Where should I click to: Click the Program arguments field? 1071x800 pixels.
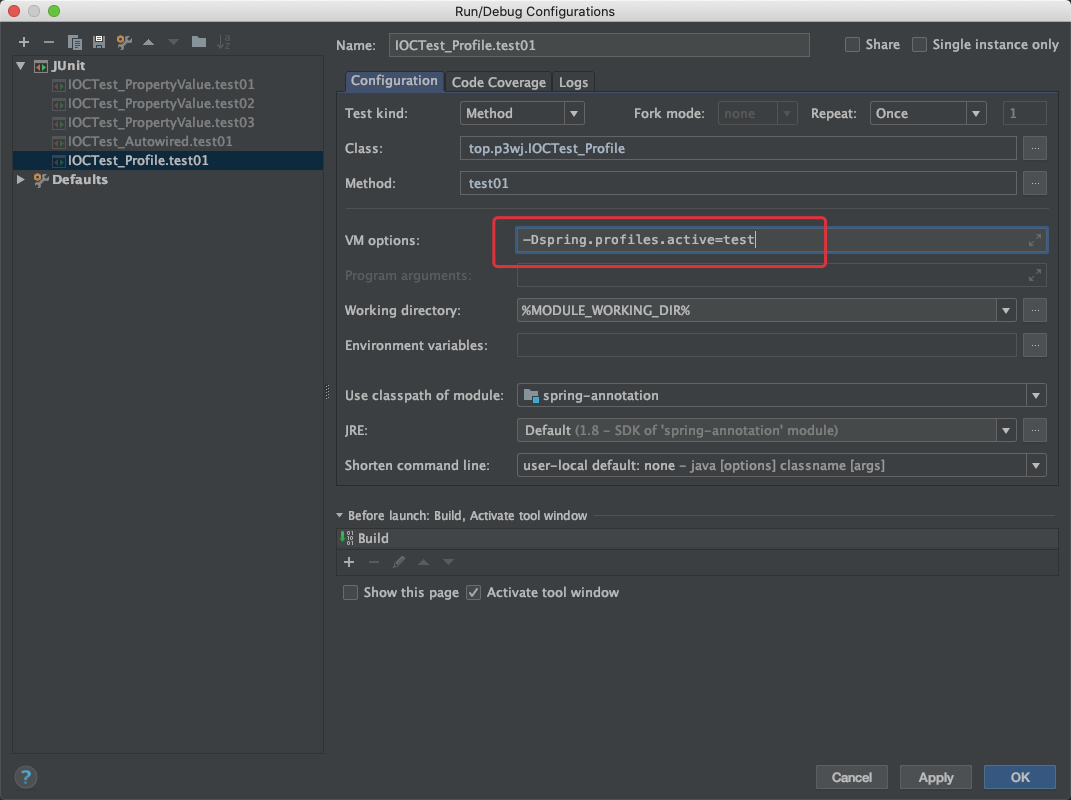pyautogui.click(x=781, y=275)
